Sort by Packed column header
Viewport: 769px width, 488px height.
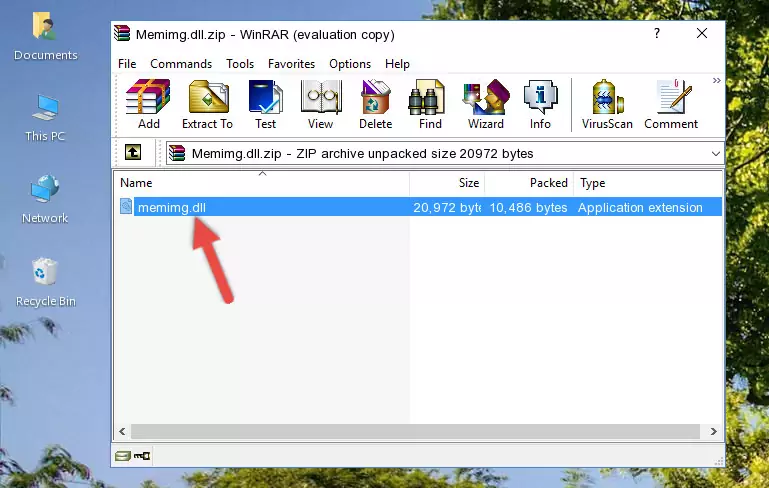point(529,183)
